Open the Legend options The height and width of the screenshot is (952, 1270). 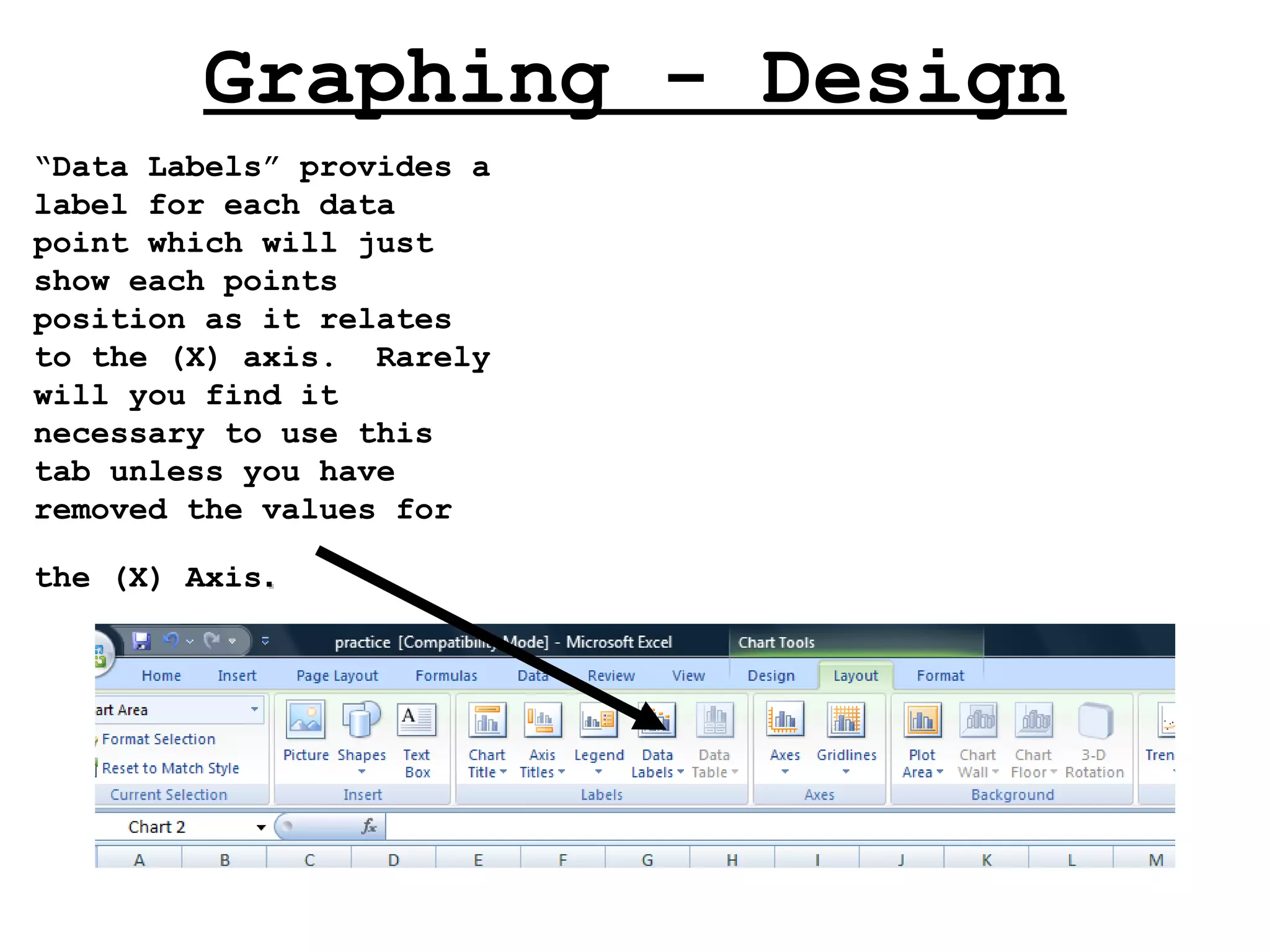599,738
